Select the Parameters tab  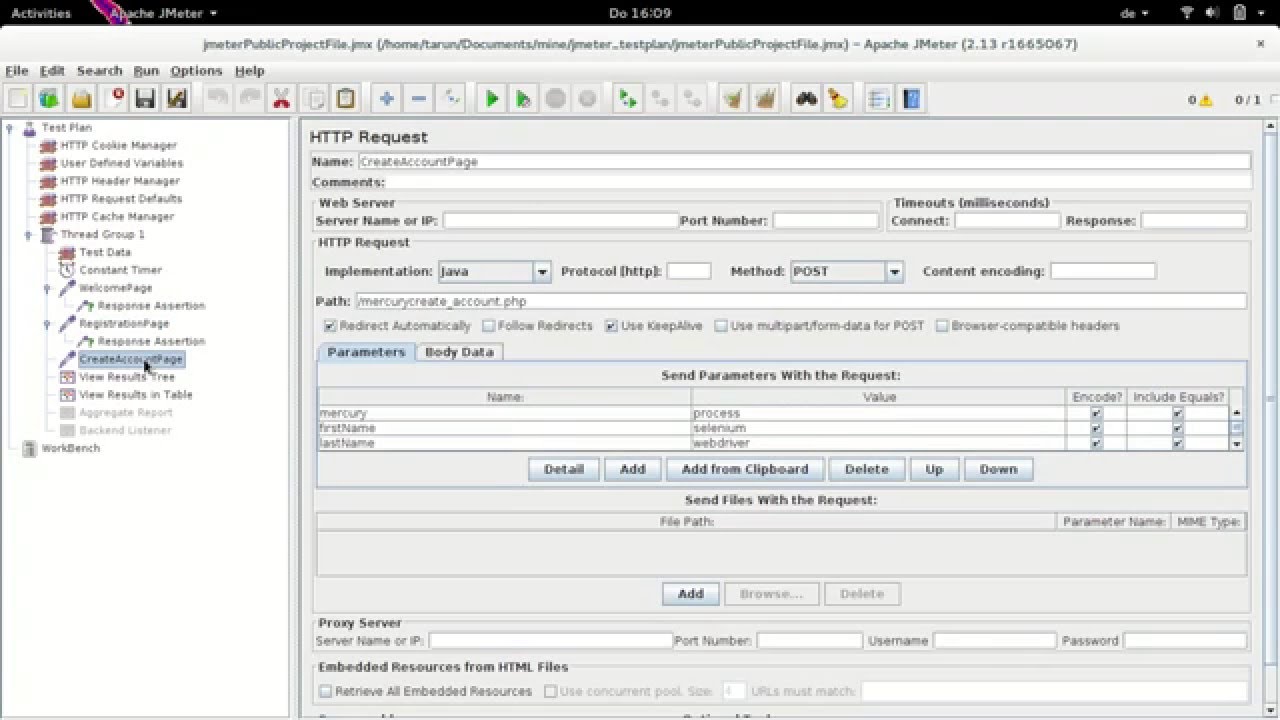[366, 352]
